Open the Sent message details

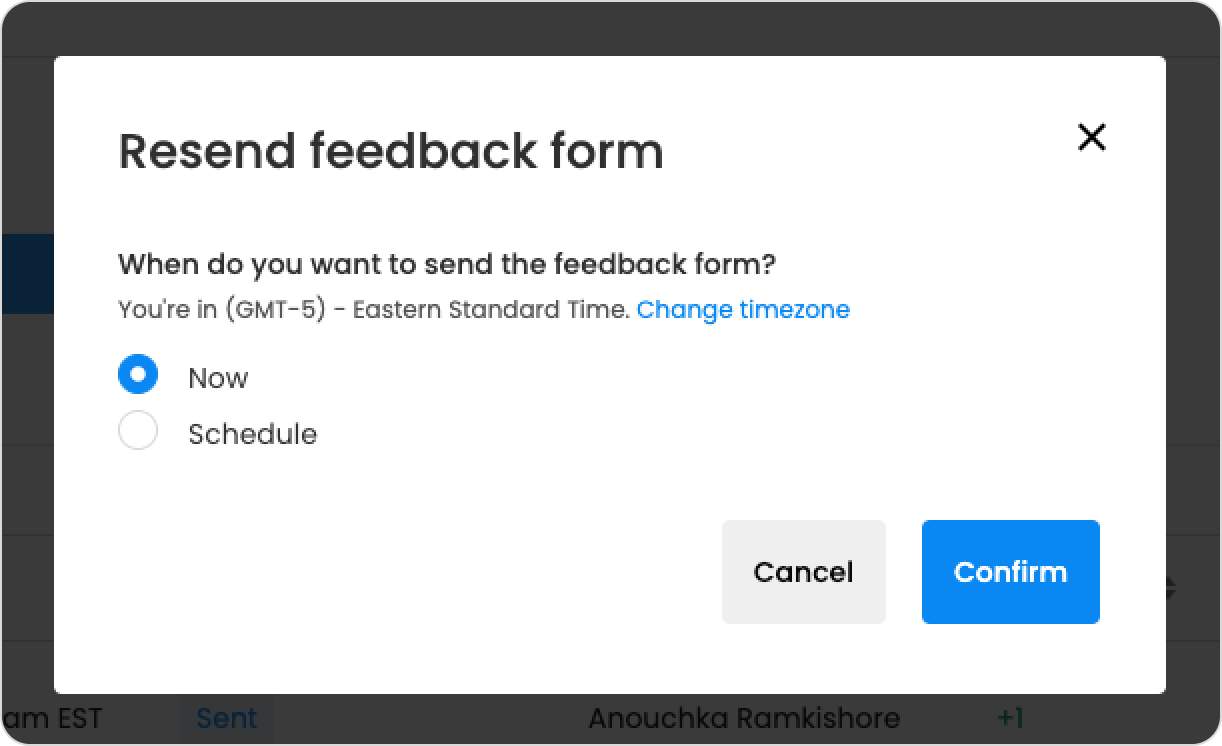click(226, 718)
